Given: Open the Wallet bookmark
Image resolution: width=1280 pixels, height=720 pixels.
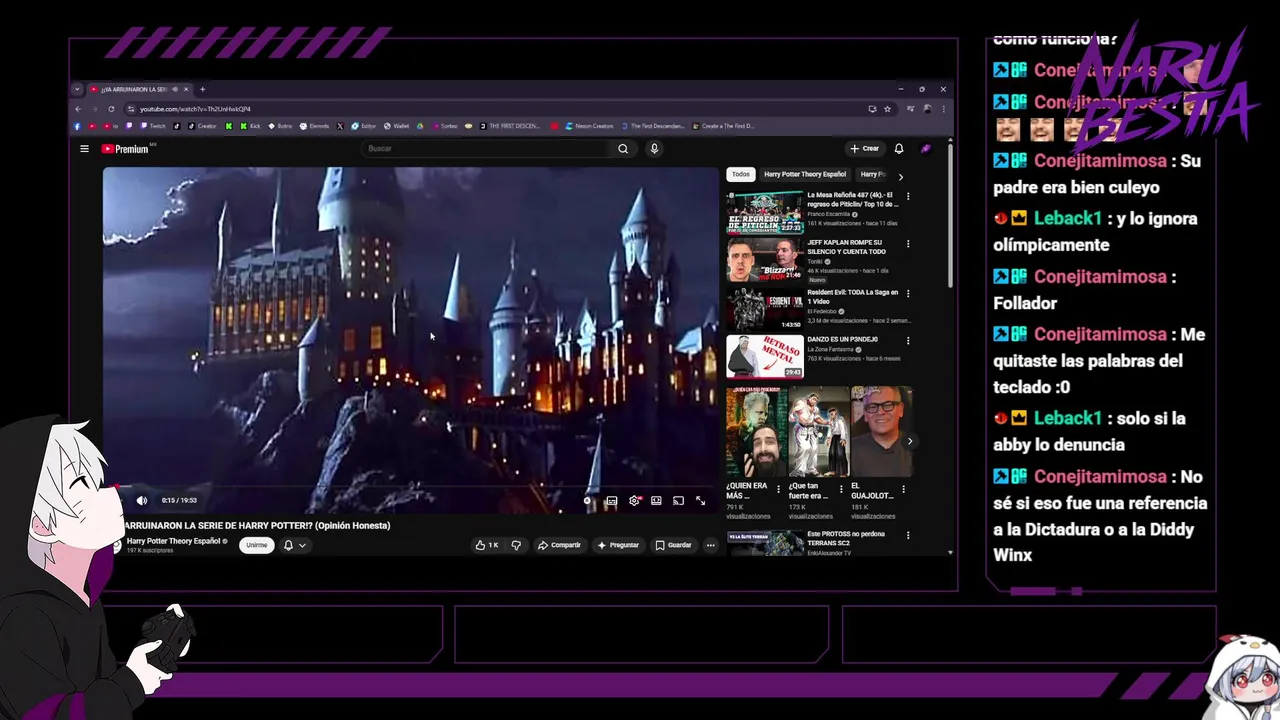Looking at the screenshot, I should pos(396,126).
